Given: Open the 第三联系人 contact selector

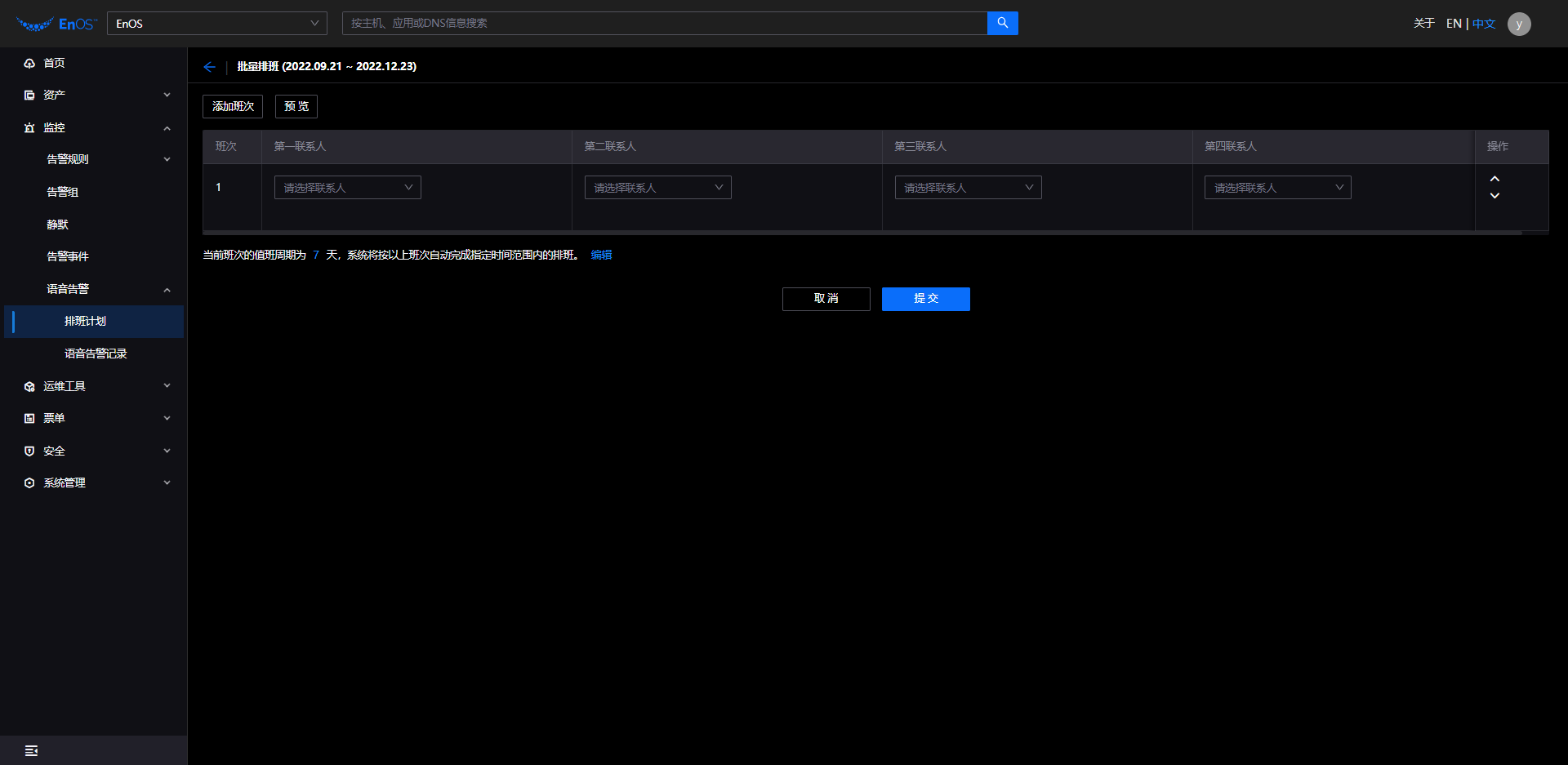Looking at the screenshot, I should 969,188.
